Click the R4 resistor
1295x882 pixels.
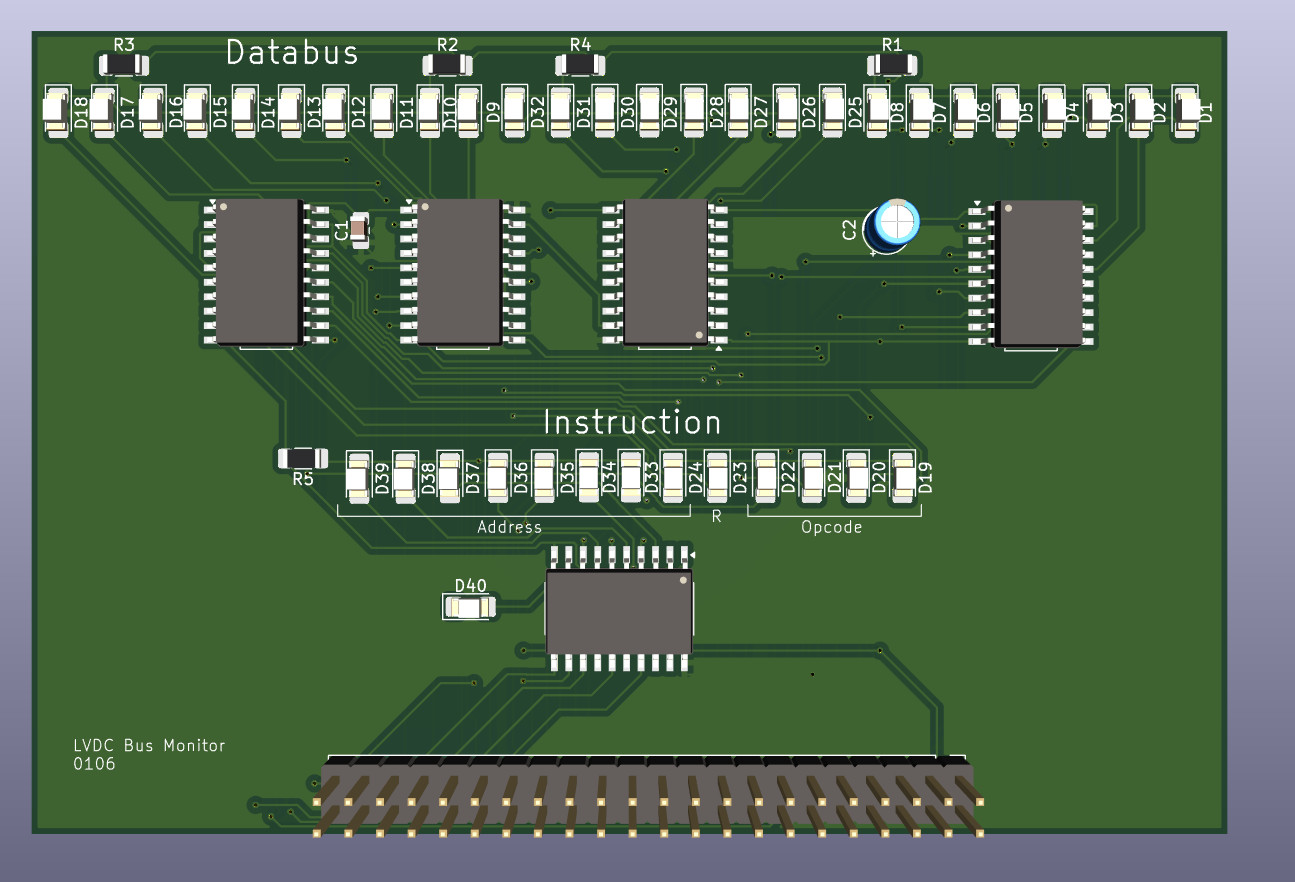point(580,65)
